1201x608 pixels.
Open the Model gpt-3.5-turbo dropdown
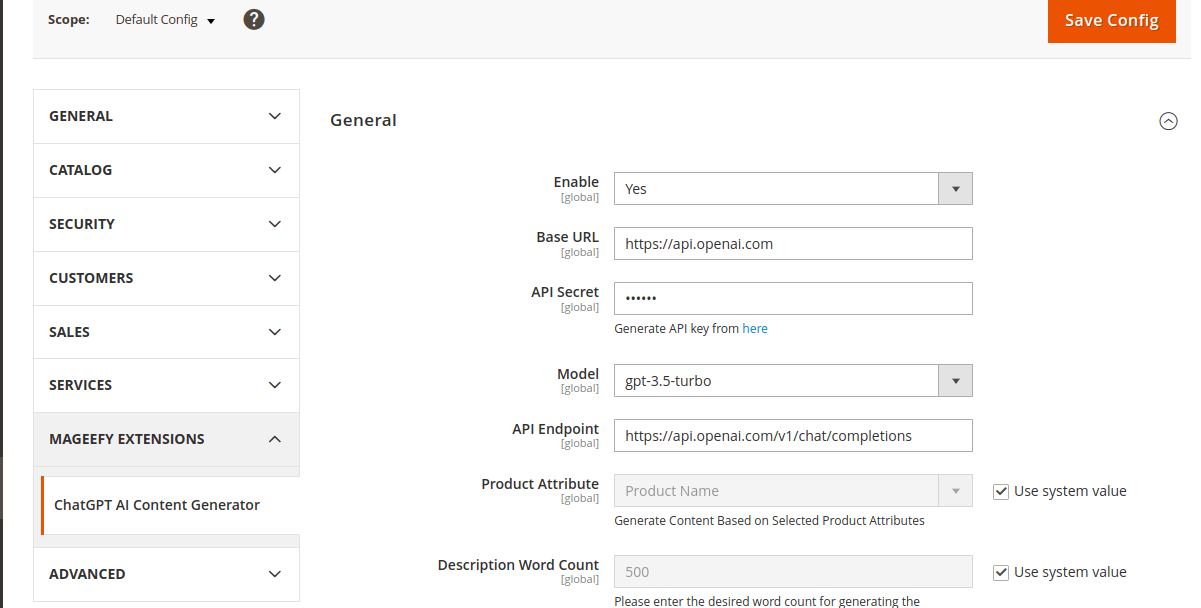pos(792,381)
